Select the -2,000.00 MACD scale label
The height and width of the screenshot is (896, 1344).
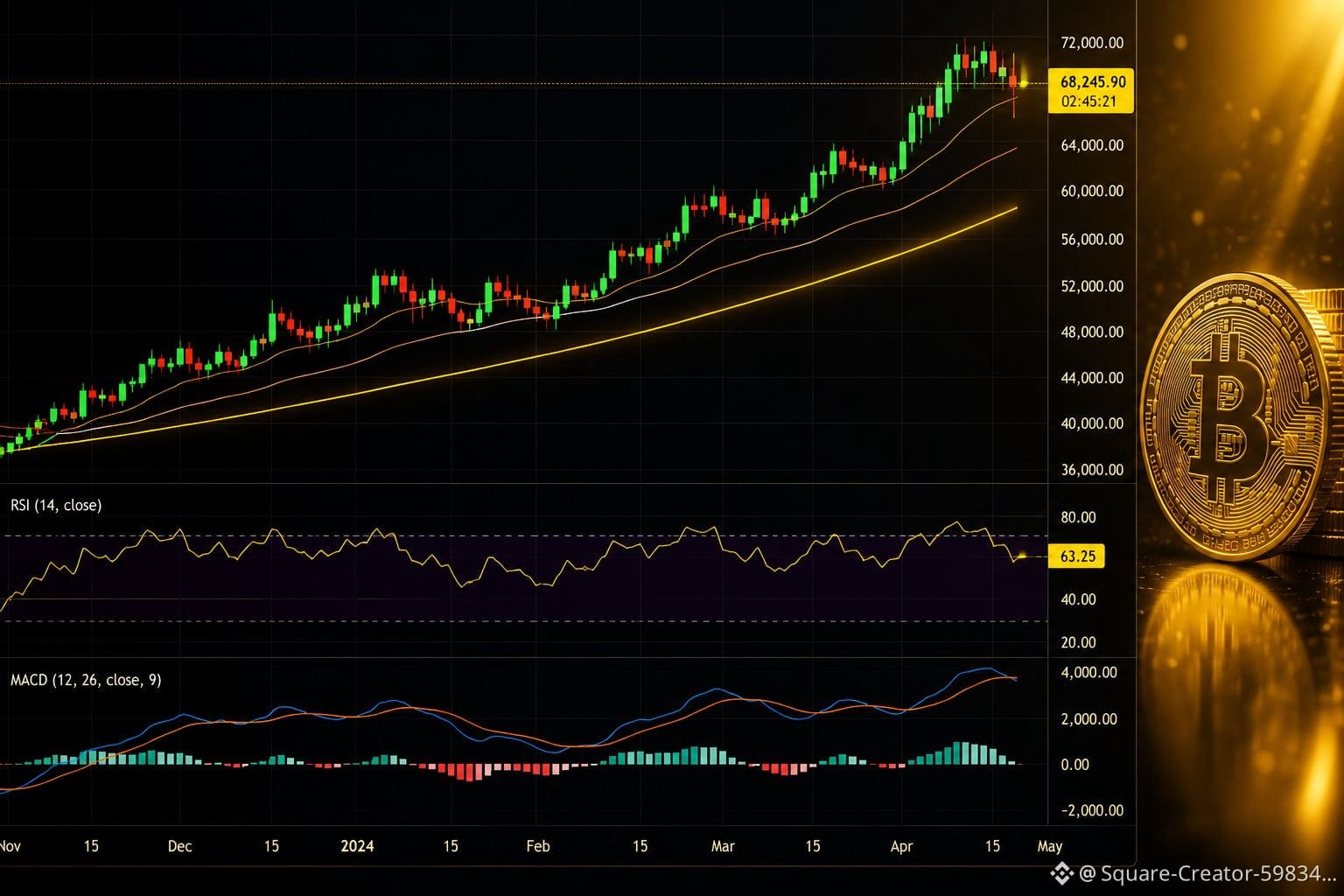pos(1091,810)
